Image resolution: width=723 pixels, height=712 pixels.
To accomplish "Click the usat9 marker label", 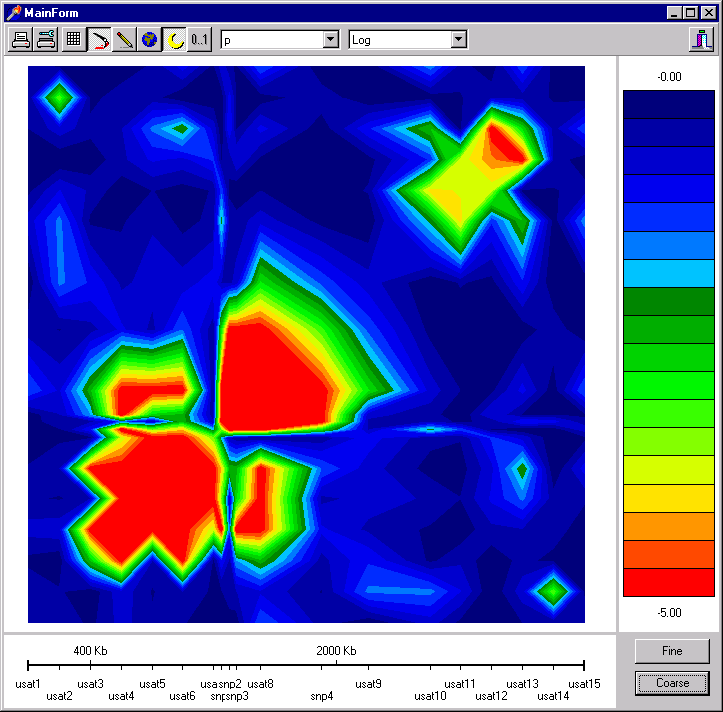I will click(x=368, y=684).
